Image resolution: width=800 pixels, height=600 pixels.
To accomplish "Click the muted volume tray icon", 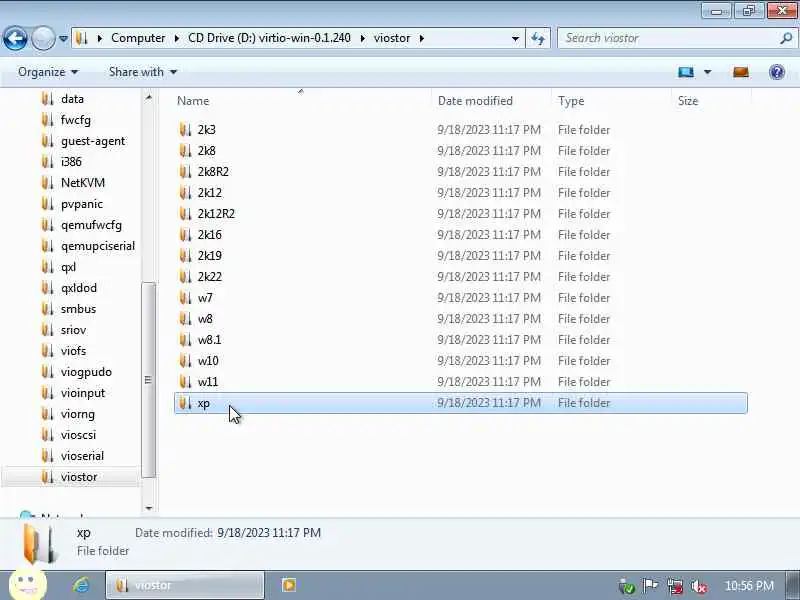I will click(698, 586).
